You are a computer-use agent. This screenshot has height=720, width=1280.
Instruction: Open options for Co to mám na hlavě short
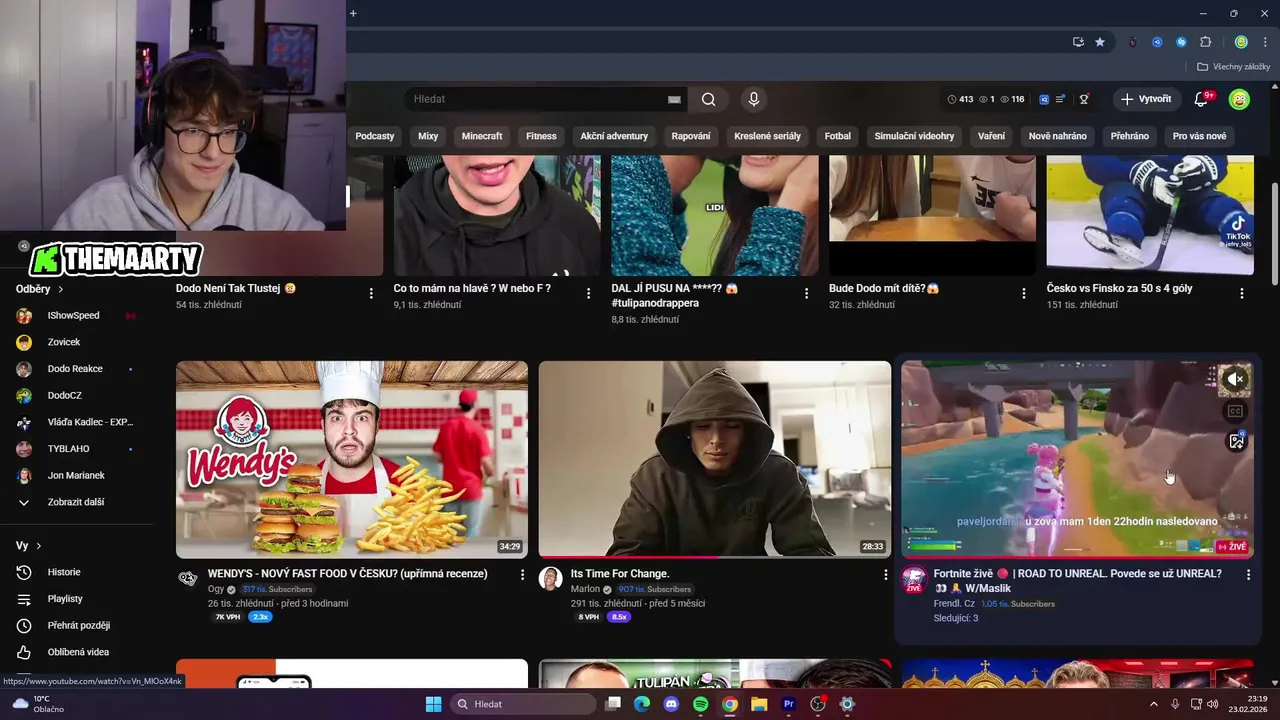coord(589,293)
